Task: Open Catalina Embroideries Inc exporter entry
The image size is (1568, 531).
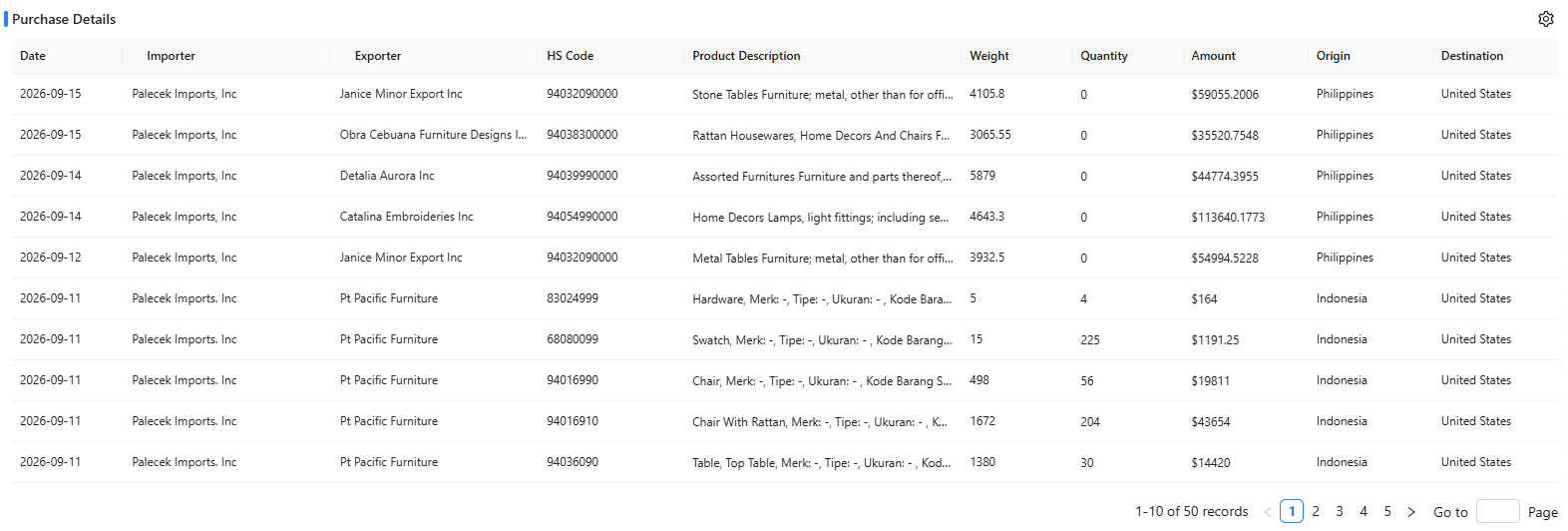Action: pyautogui.click(x=406, y=217)
